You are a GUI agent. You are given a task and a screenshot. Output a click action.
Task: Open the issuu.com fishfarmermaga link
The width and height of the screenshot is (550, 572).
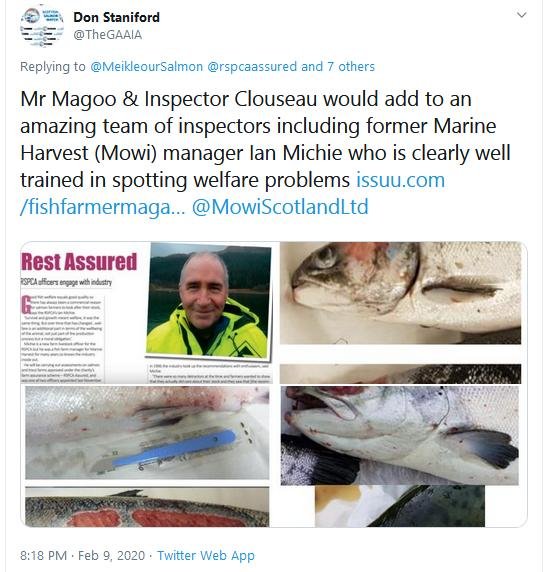coord(233,193)
